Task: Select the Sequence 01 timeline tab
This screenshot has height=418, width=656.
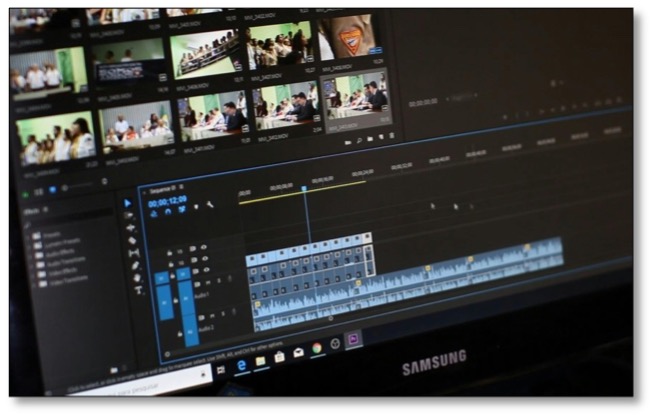Action: (159, 189)
